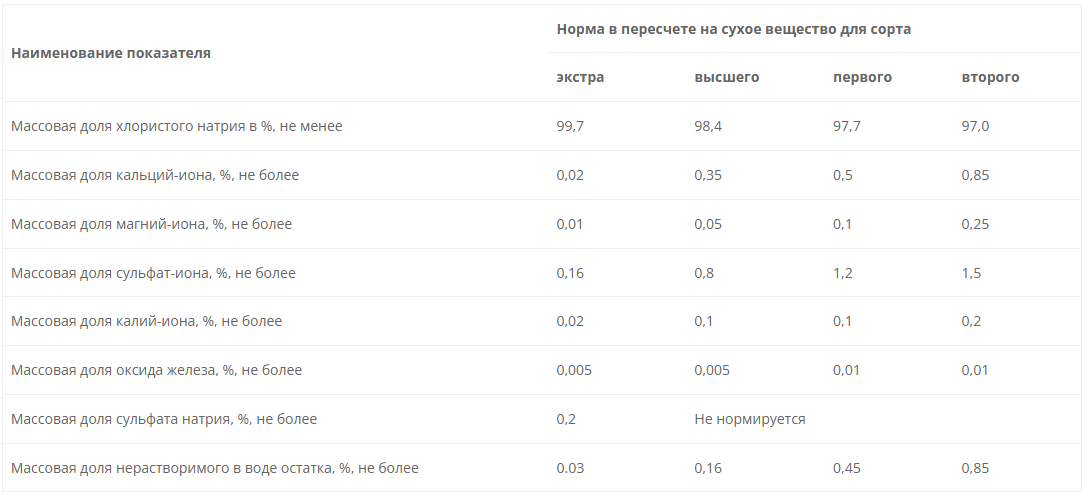The width and height of the screenshot is (1085, 495).
Task: Click the 'Массовая доля магний-иона' row label
Action: pyautogui.click(x=152, y=224)
